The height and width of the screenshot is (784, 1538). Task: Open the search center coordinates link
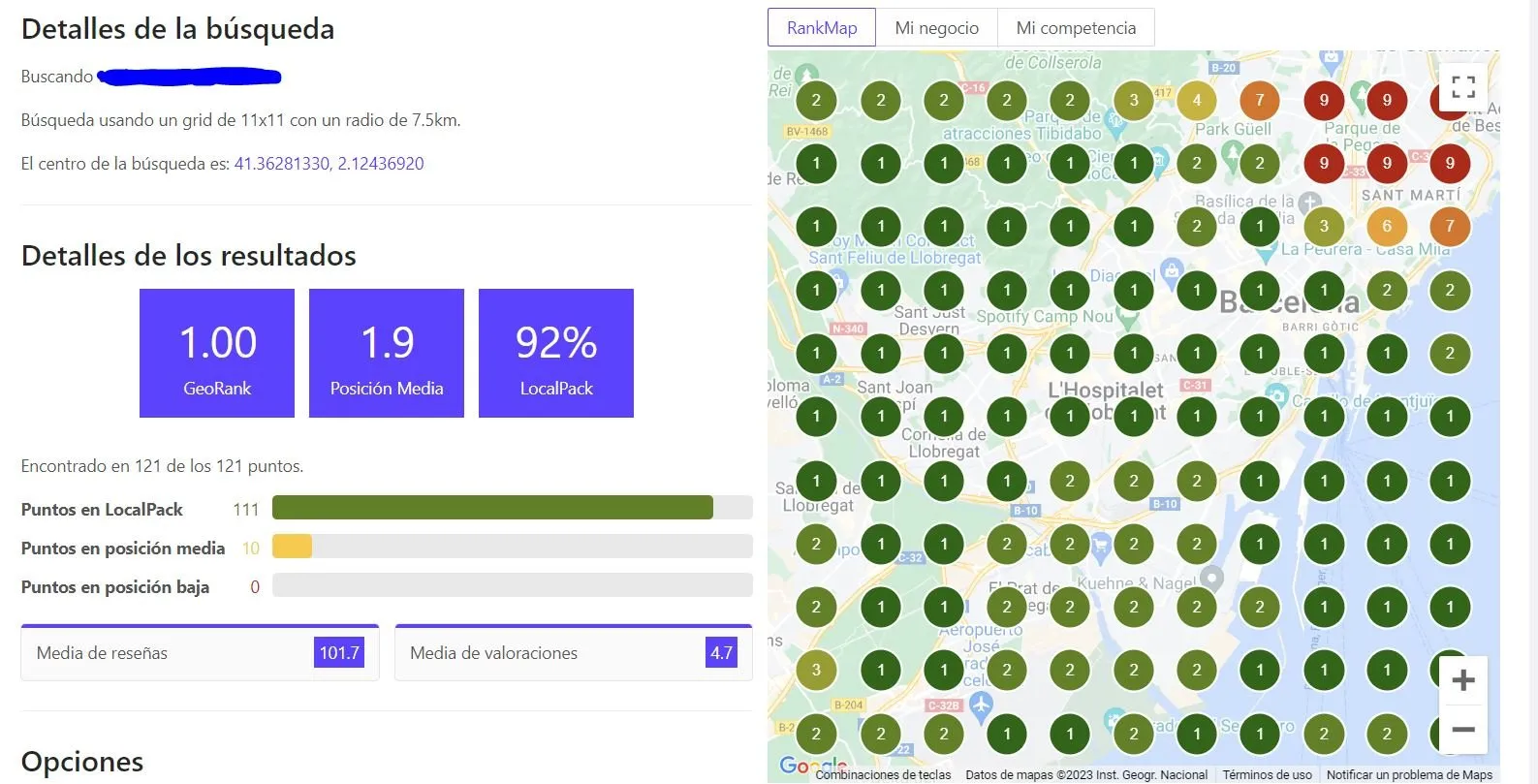pyautogui.click(x=329, y=163)
